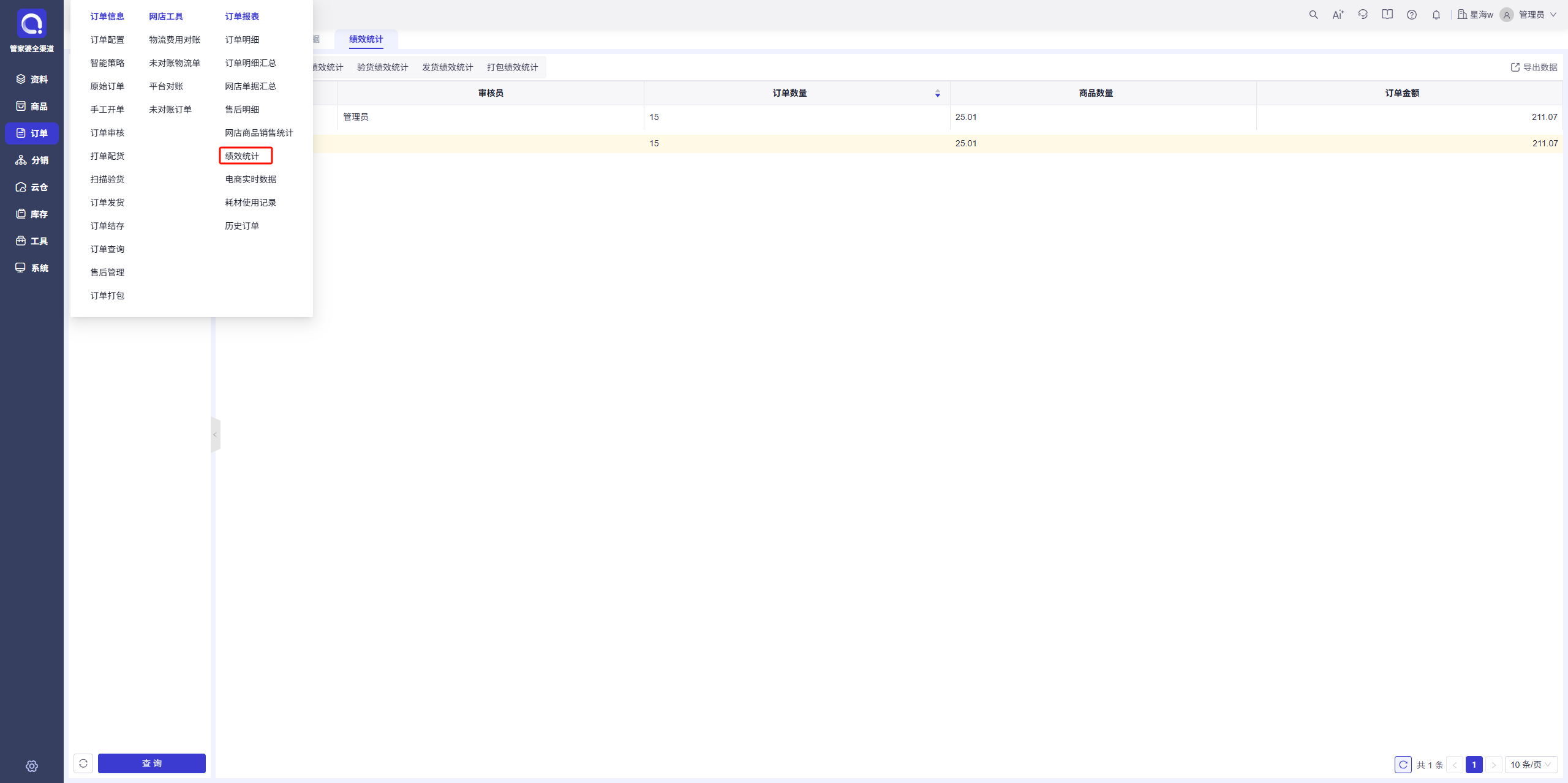Open 未对账订单 menu item
Image resolution: width=1568 pixels, height=783 pixels.
pyautogui.click(x=170, y=110)
